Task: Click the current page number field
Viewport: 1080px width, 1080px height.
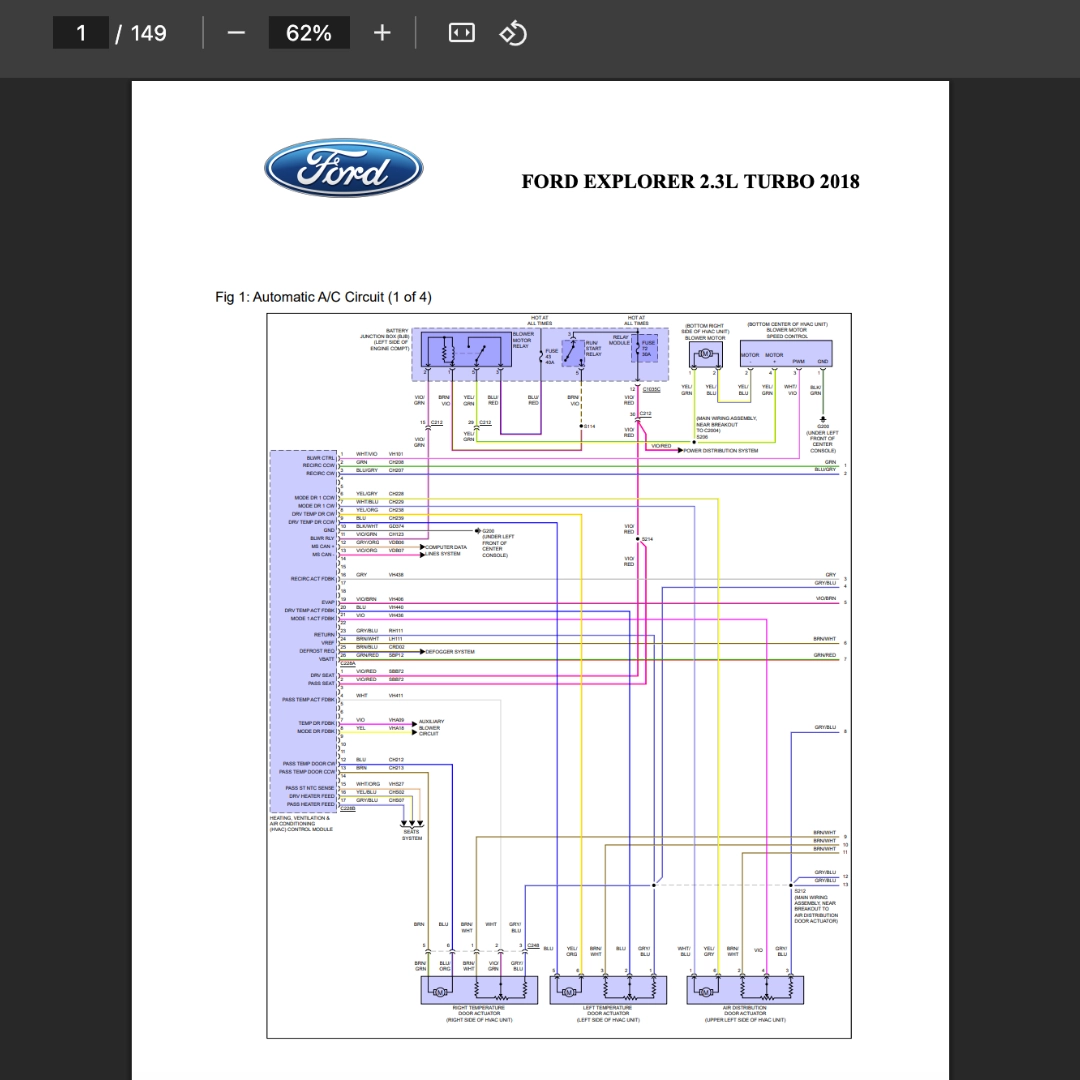Action: point(81,33)
